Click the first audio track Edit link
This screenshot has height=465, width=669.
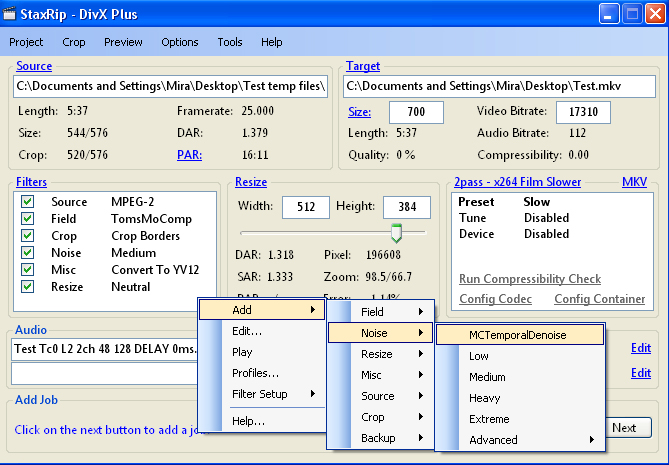pos(641,348)
